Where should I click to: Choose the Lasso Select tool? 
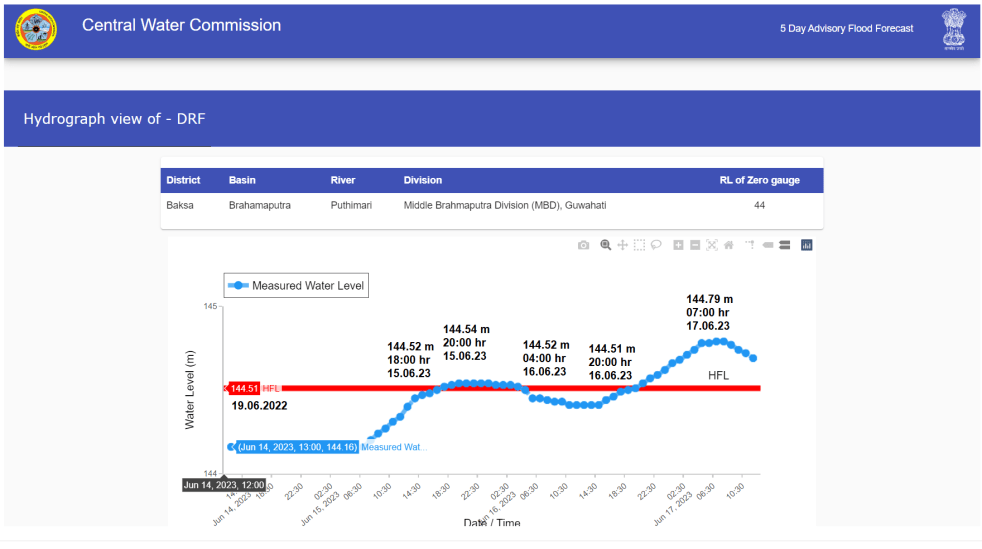(x=656, y=245)
